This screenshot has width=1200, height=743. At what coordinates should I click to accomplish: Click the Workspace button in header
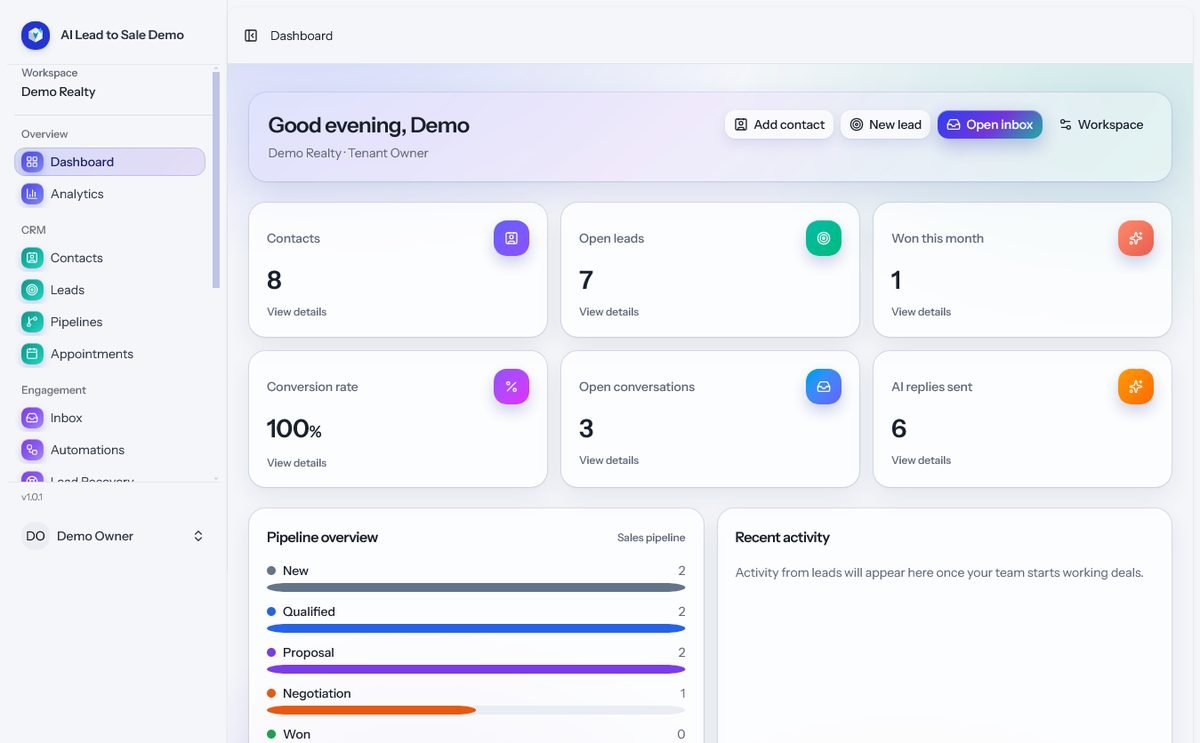(1101, 125)
